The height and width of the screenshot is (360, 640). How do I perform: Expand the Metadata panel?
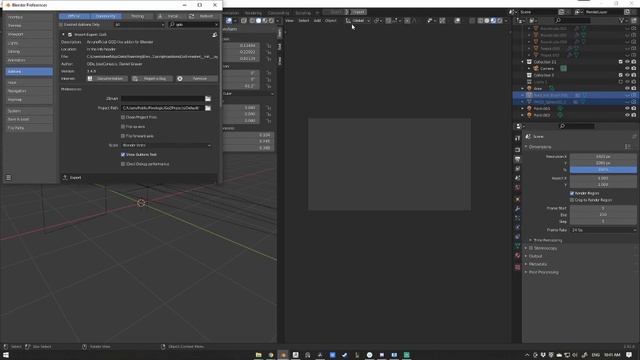tap(536, 264)
